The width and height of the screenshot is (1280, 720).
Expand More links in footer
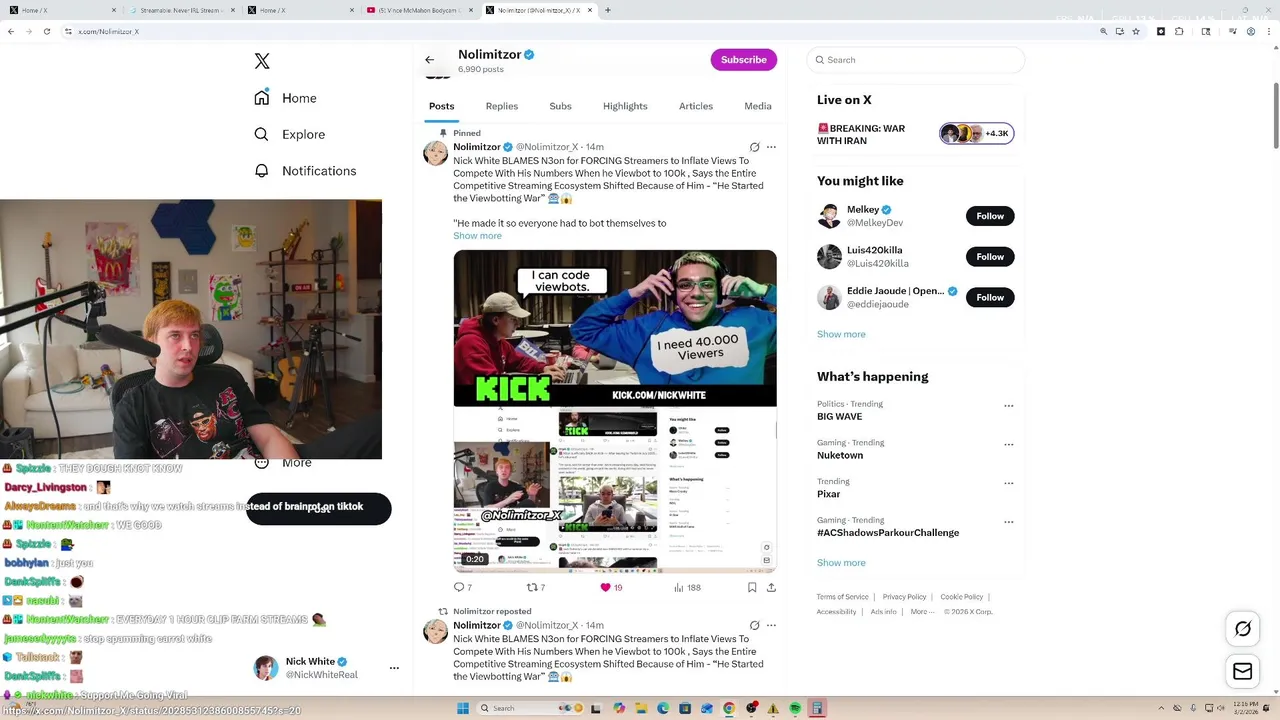point(922,611)
